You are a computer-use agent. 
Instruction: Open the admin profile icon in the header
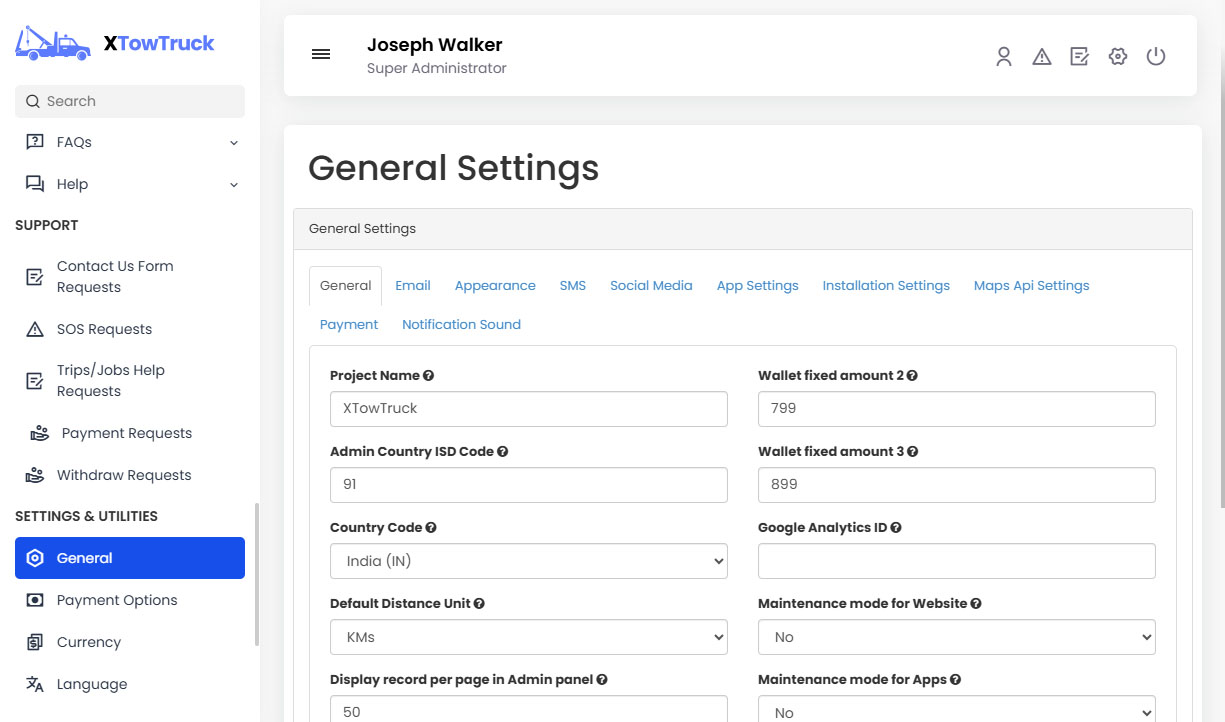point(1004,57)
